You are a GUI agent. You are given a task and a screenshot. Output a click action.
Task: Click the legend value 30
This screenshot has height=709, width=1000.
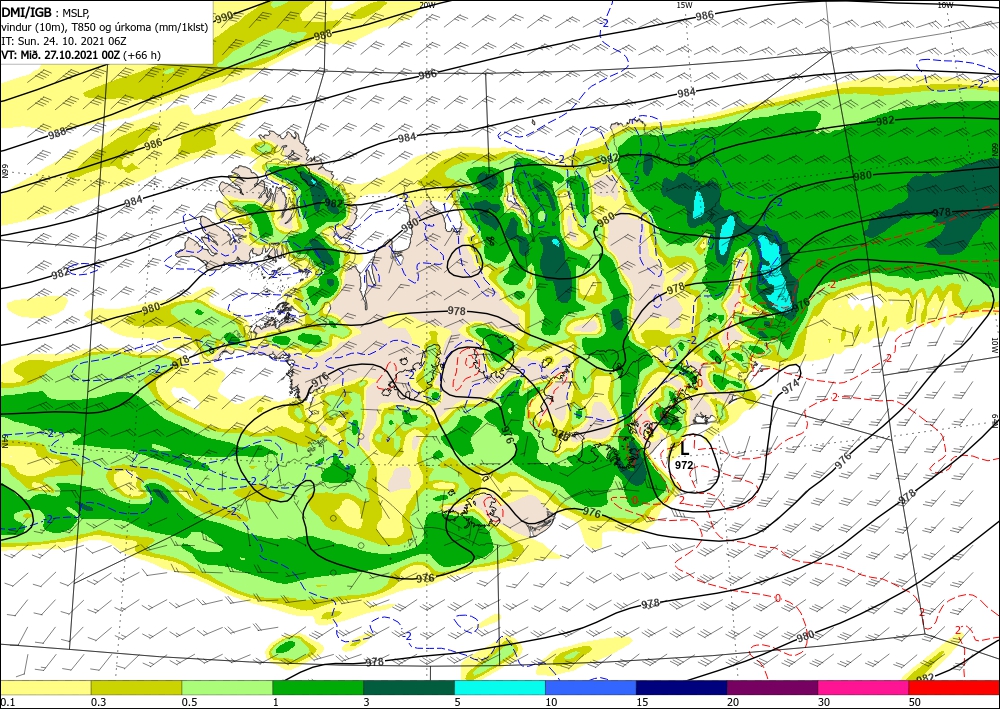click(x=824, y=702)
